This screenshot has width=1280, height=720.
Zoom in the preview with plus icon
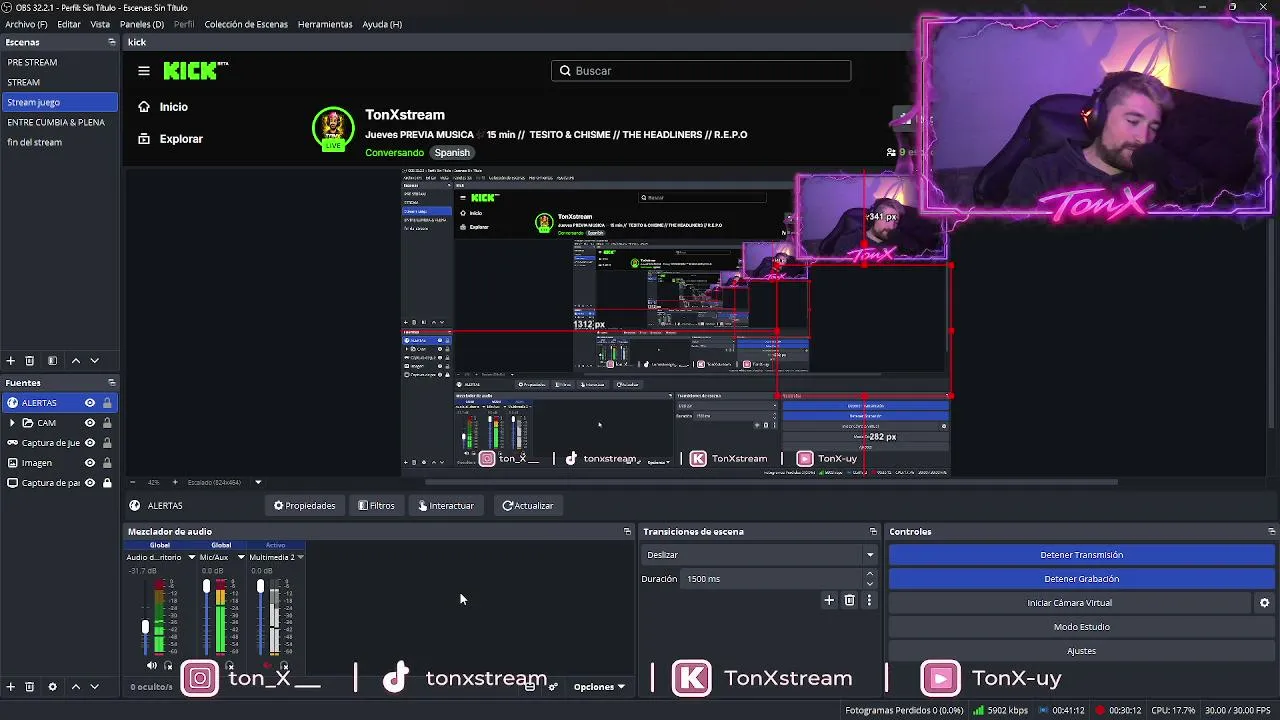click(175, 482)
